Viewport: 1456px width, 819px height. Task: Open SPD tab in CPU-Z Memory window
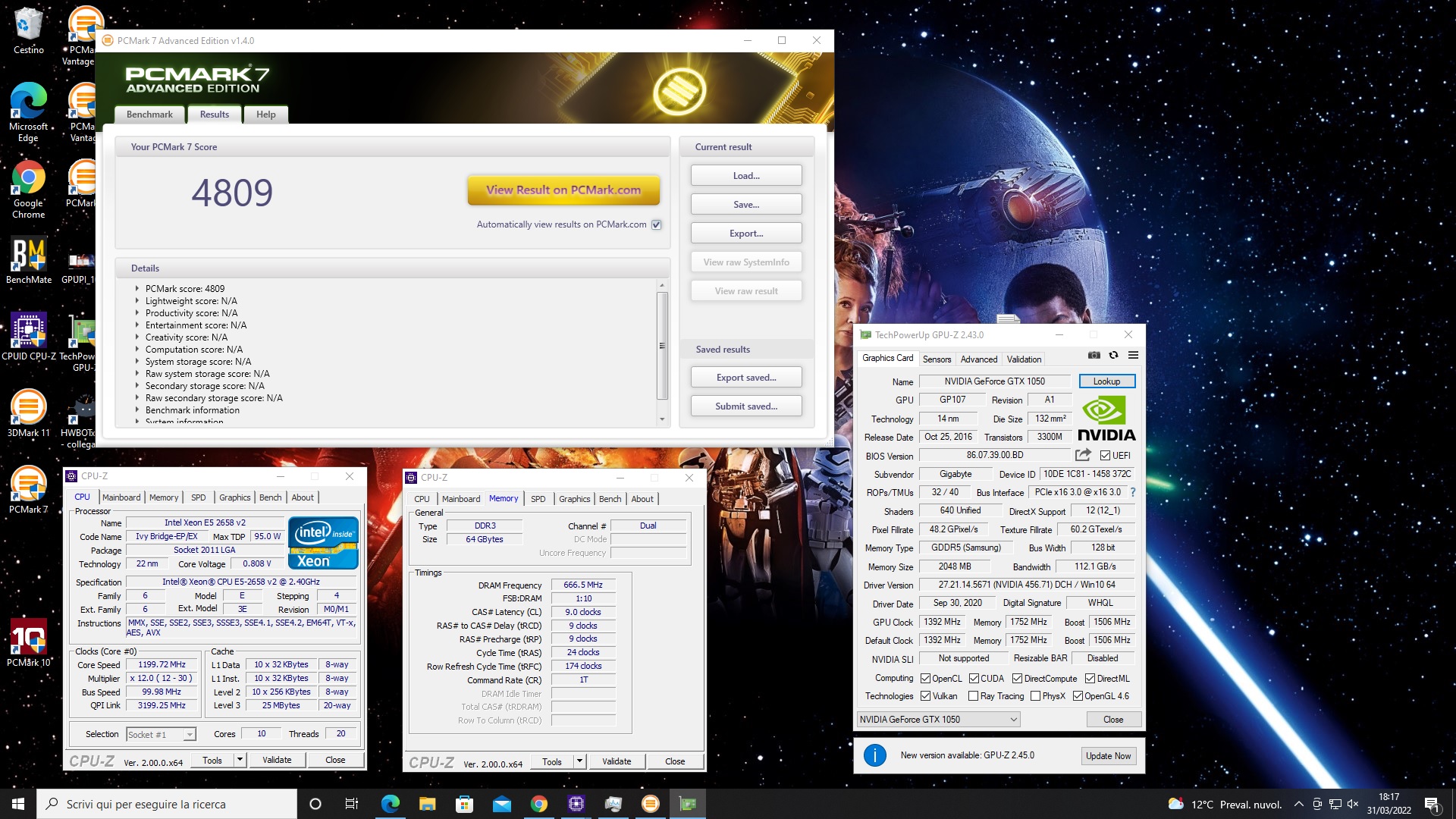pos(538,499)
